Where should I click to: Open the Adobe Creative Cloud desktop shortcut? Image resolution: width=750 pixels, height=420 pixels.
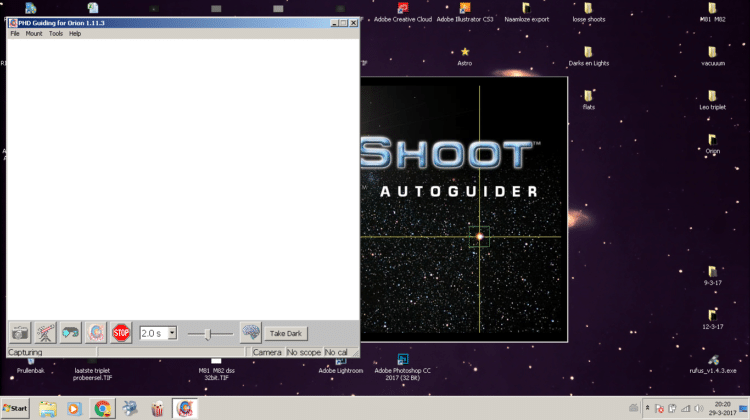pyautogui.click(x=403, y=12)
